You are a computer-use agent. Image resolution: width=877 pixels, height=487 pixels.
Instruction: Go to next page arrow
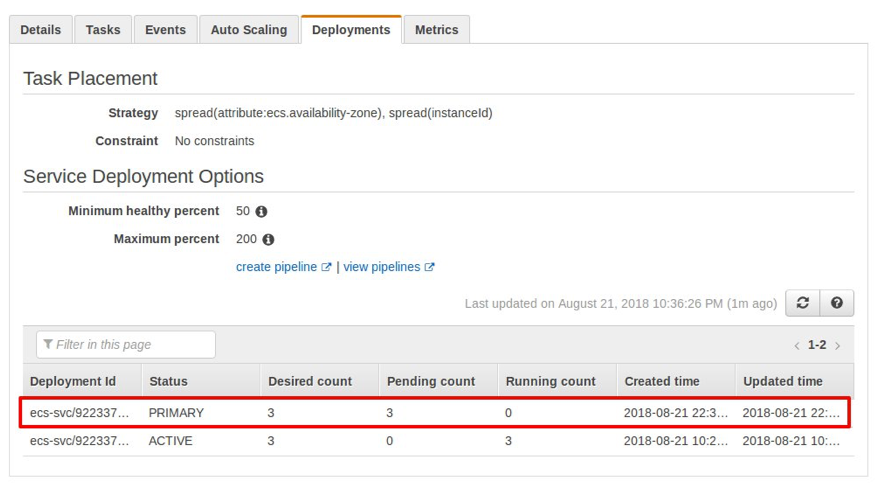point(838,345)
